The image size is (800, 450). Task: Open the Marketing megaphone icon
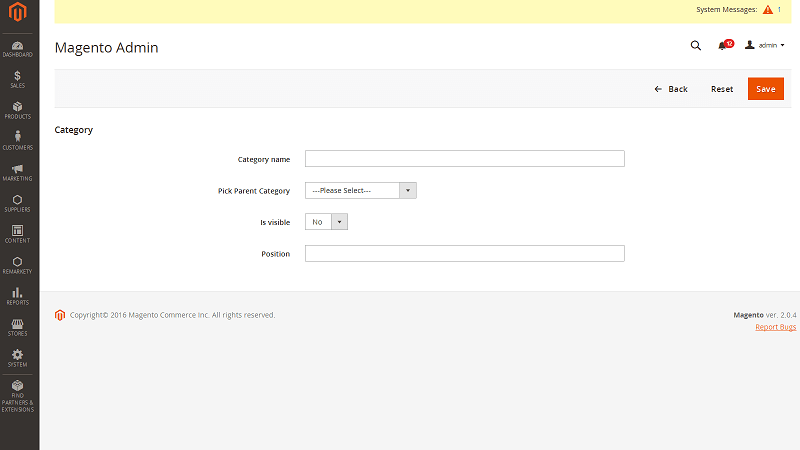click(18, 170)
